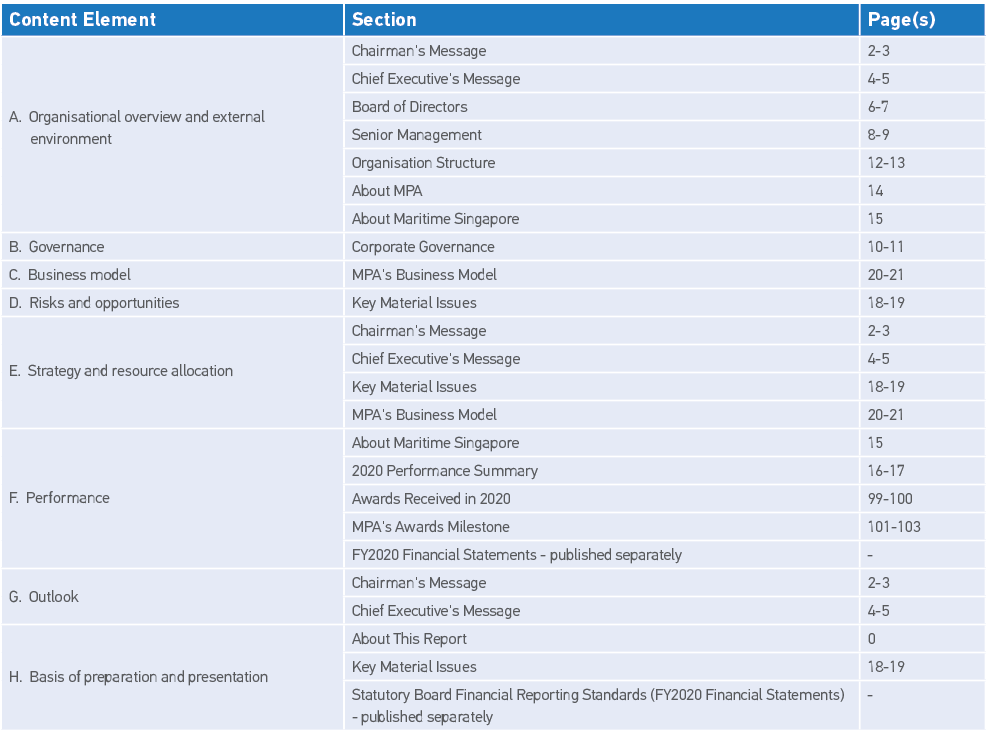Image resolution: width=986 pixels, height=742 pixels.
Task: Open the About This Report section
Action: 409,639
